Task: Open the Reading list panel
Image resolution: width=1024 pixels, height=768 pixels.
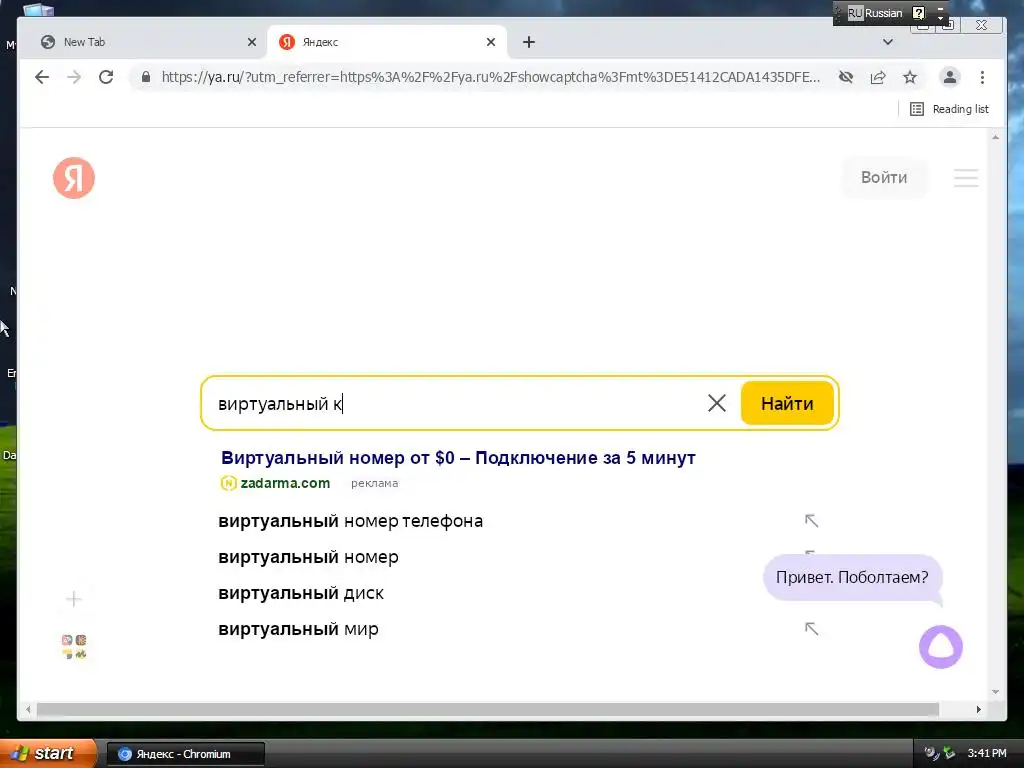Action: (949, 109)
